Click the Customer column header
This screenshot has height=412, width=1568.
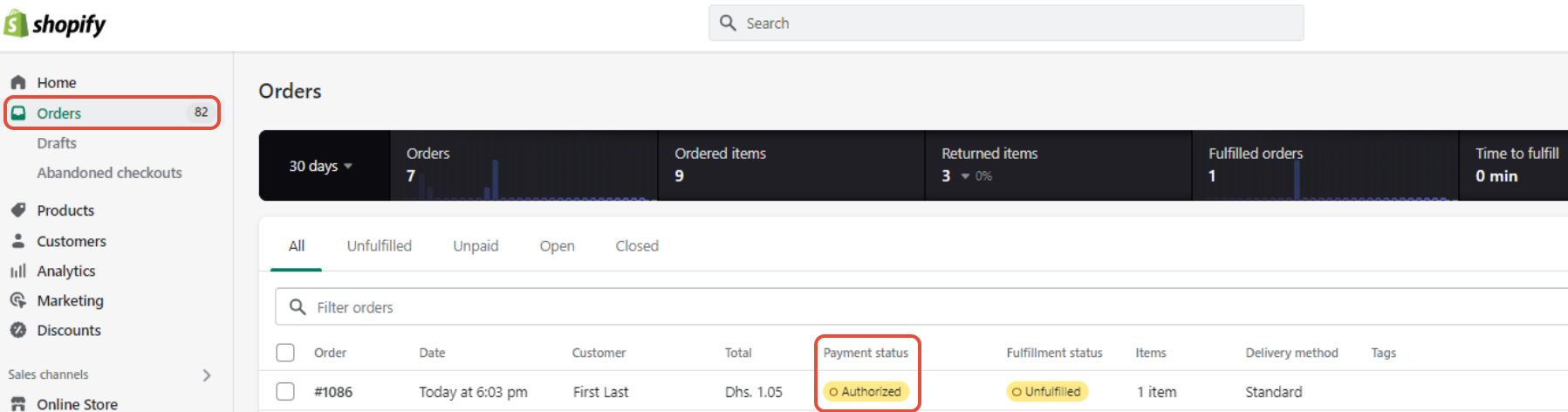click(599, 353)
